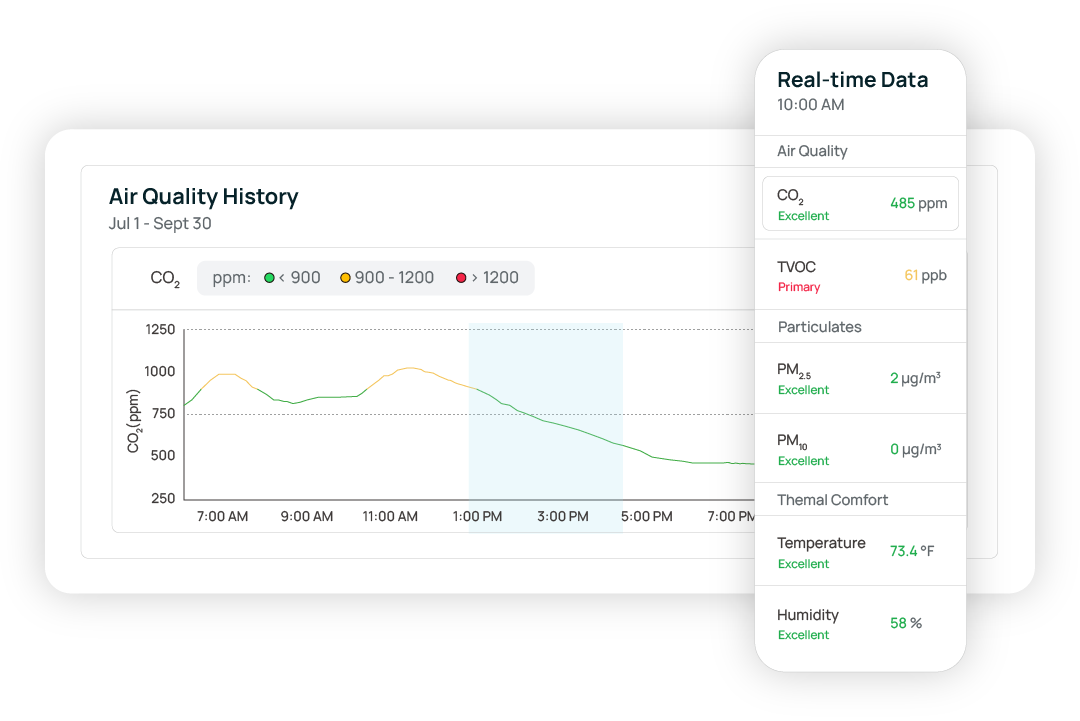Click the 3:00 PM axis label
Screen dimensions: 1080x721
pos(562,516)
